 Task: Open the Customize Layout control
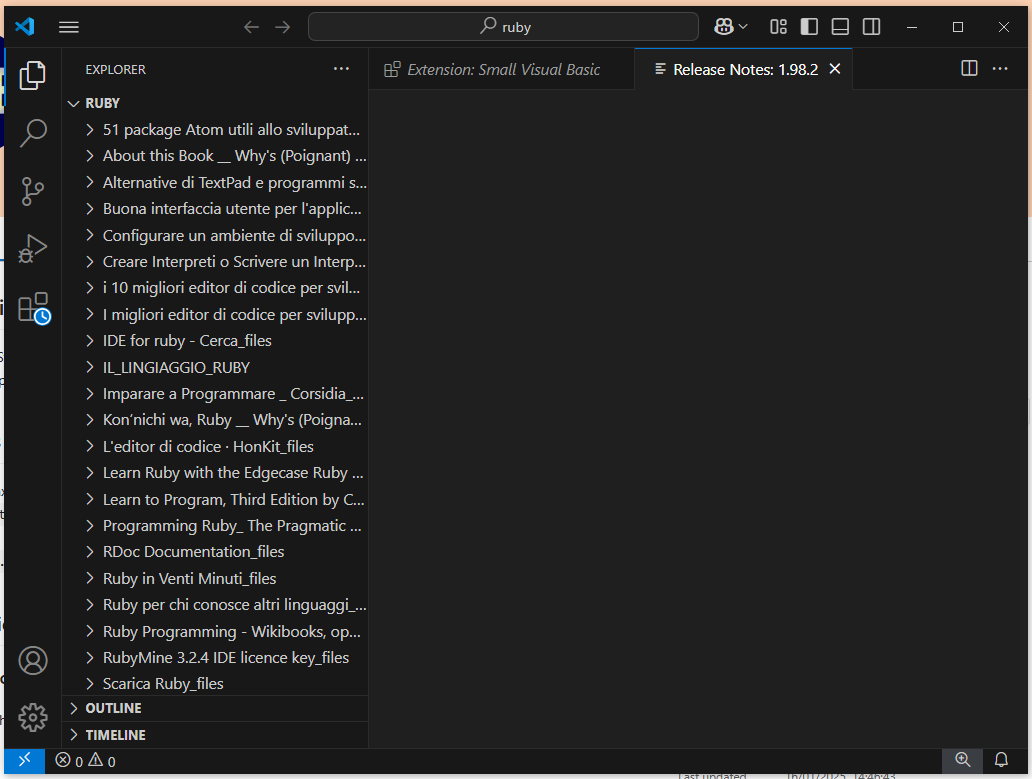point(779,26)
